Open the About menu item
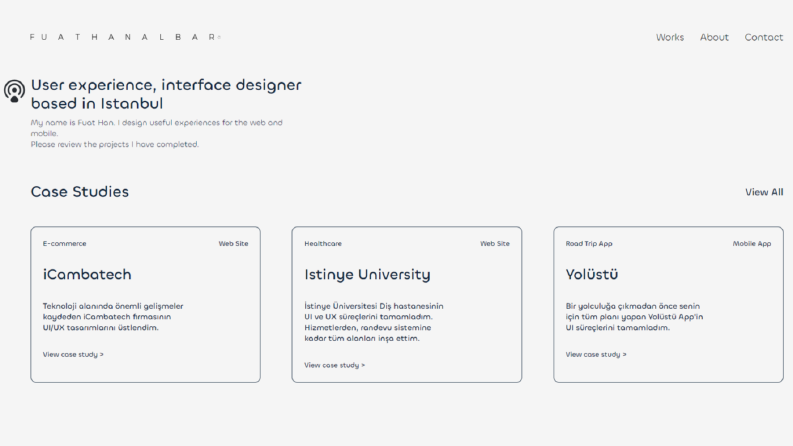Screen dimensions: 793x446 (714, 37)
